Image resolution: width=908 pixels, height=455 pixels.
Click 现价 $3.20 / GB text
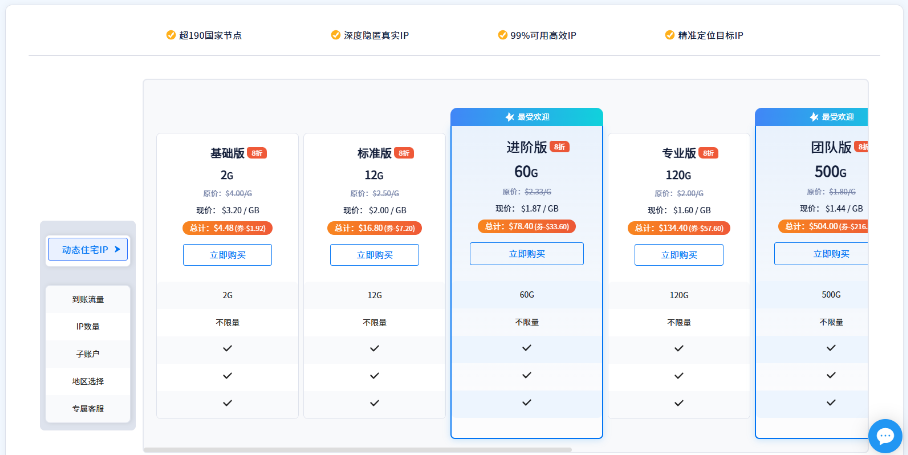point(227,210)
